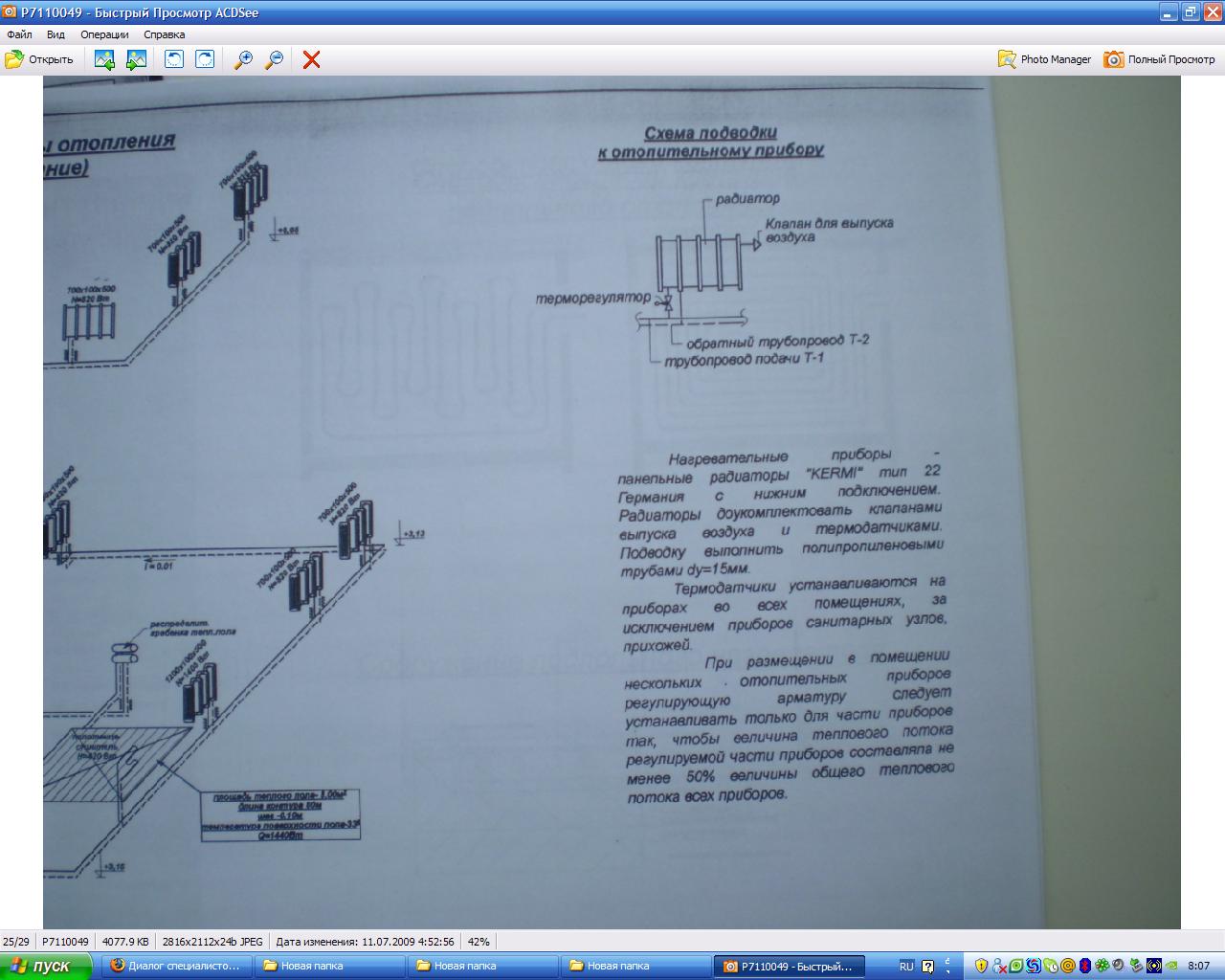The width and height of the screenshot is (1225, 980).
Task: Switch to Firefox Диалог специалистов taskbar window
Action: pyautogui.click(x=177, y=966)
